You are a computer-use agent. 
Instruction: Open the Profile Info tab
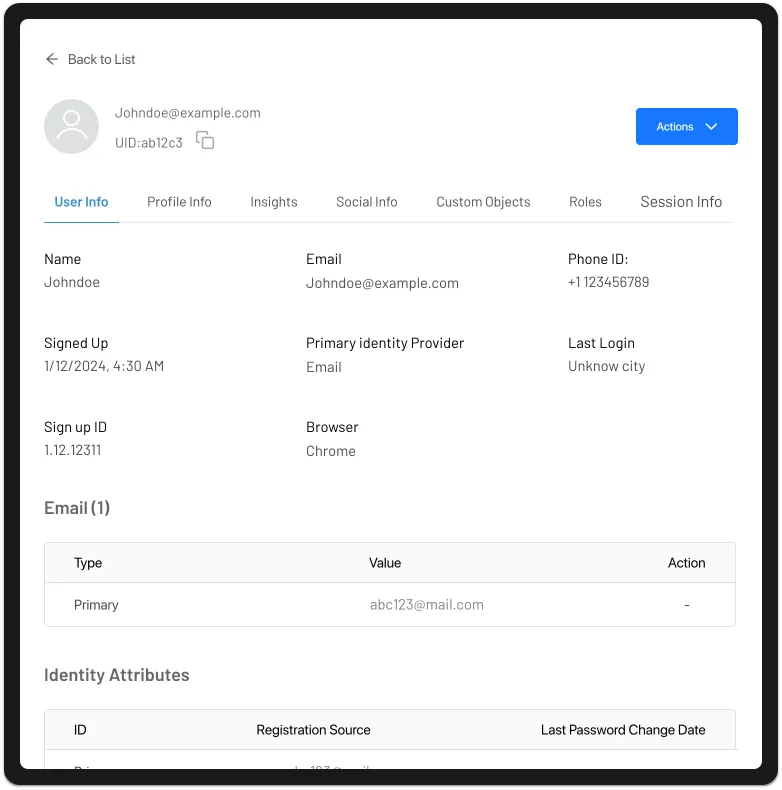(x=179, y=202)
